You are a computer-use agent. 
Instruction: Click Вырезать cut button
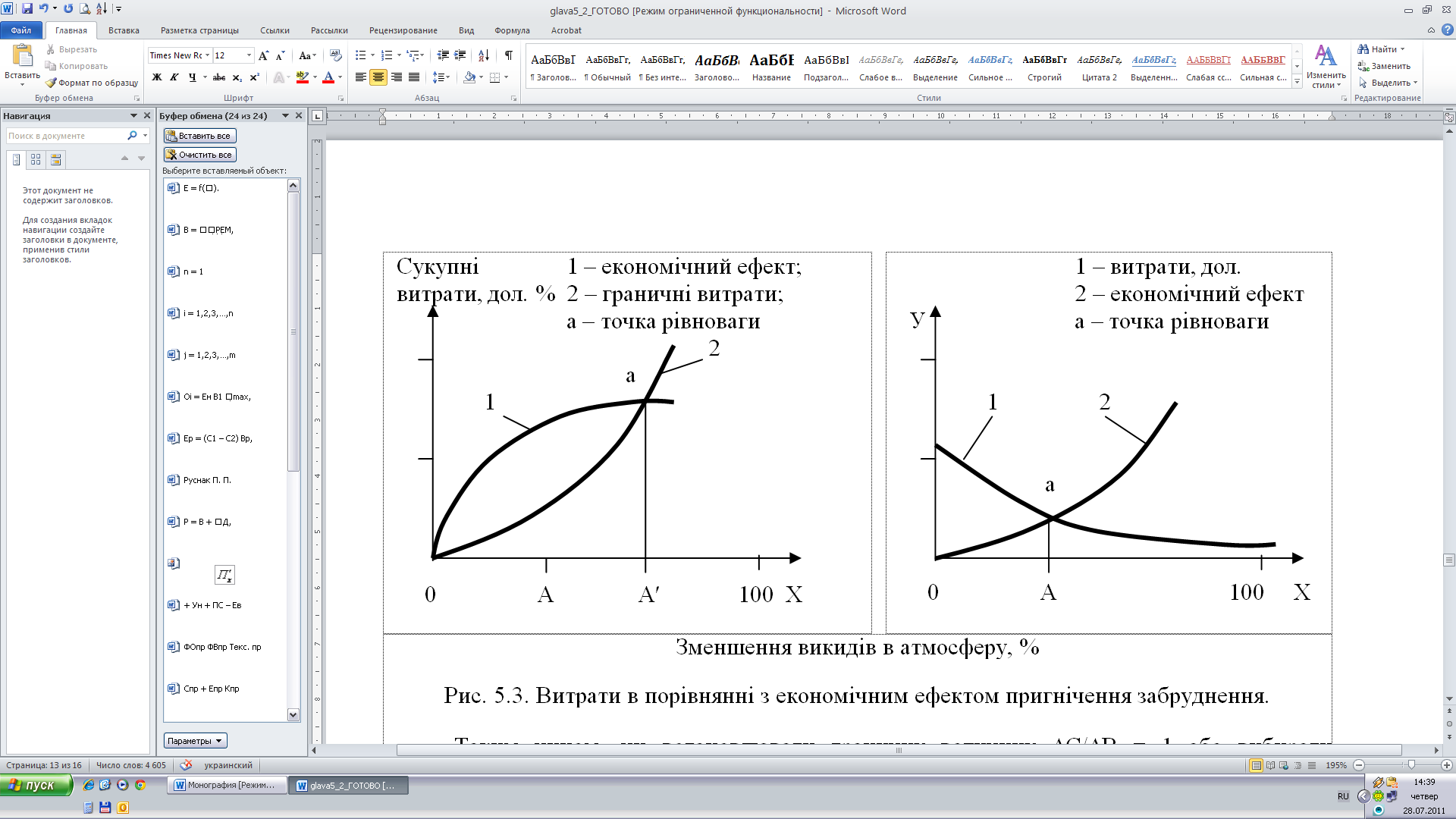tap(71, 49)
